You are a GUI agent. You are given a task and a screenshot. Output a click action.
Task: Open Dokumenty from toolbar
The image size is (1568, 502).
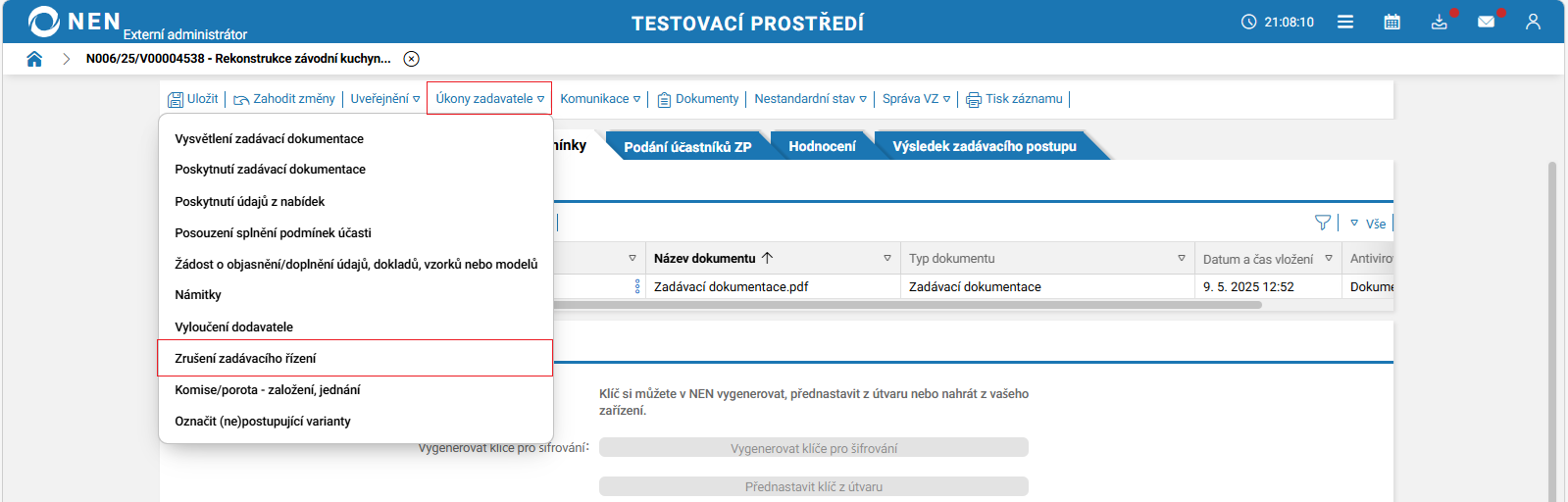pyautogui.click(x=698, y=99)
